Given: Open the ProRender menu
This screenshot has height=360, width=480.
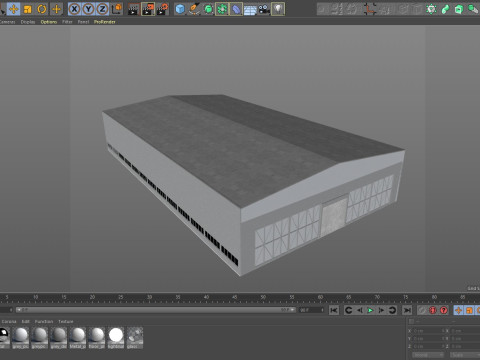Looking at the screenshot, I should [x=105, y=22].
